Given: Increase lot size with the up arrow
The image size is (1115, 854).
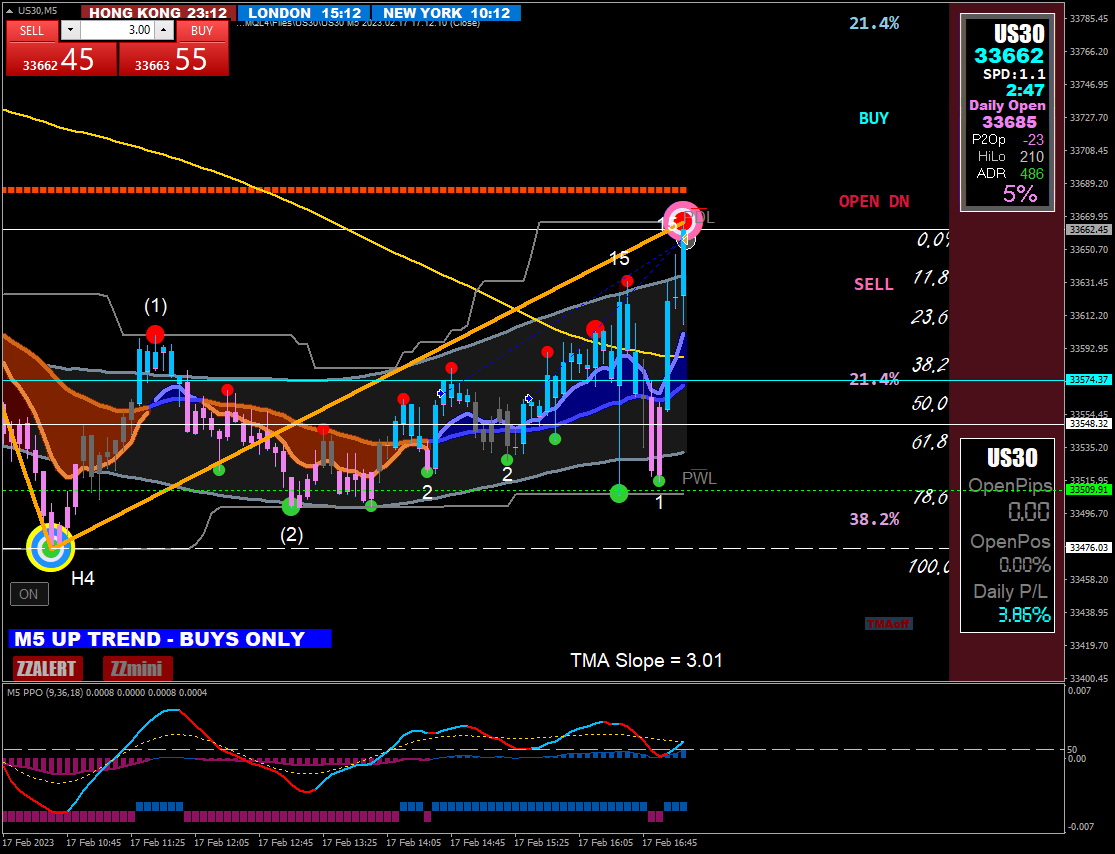Looking at the screenshot, I should pos(164,30).
